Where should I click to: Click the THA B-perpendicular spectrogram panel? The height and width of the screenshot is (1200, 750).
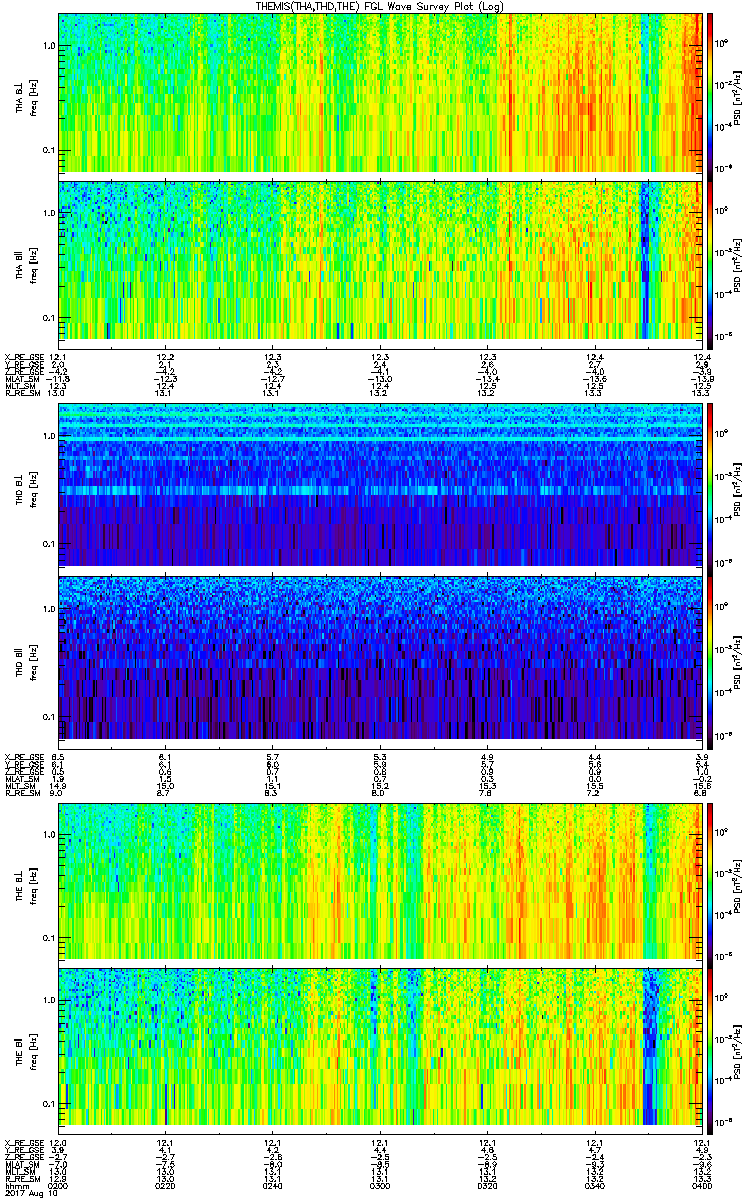tap(380, 92)
